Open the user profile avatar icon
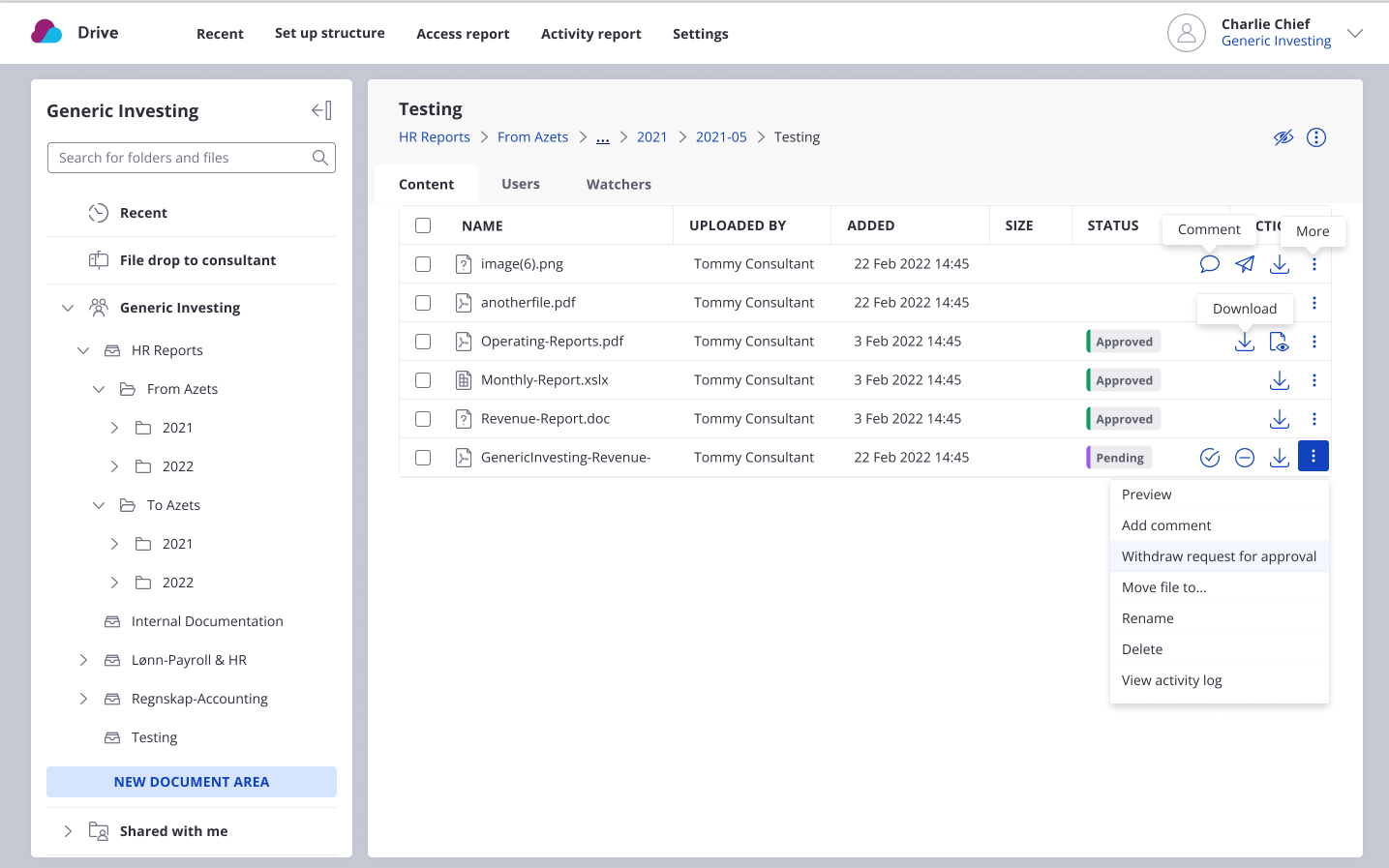The height and width of the screenshot is (868, 1389). point(1187,33)
